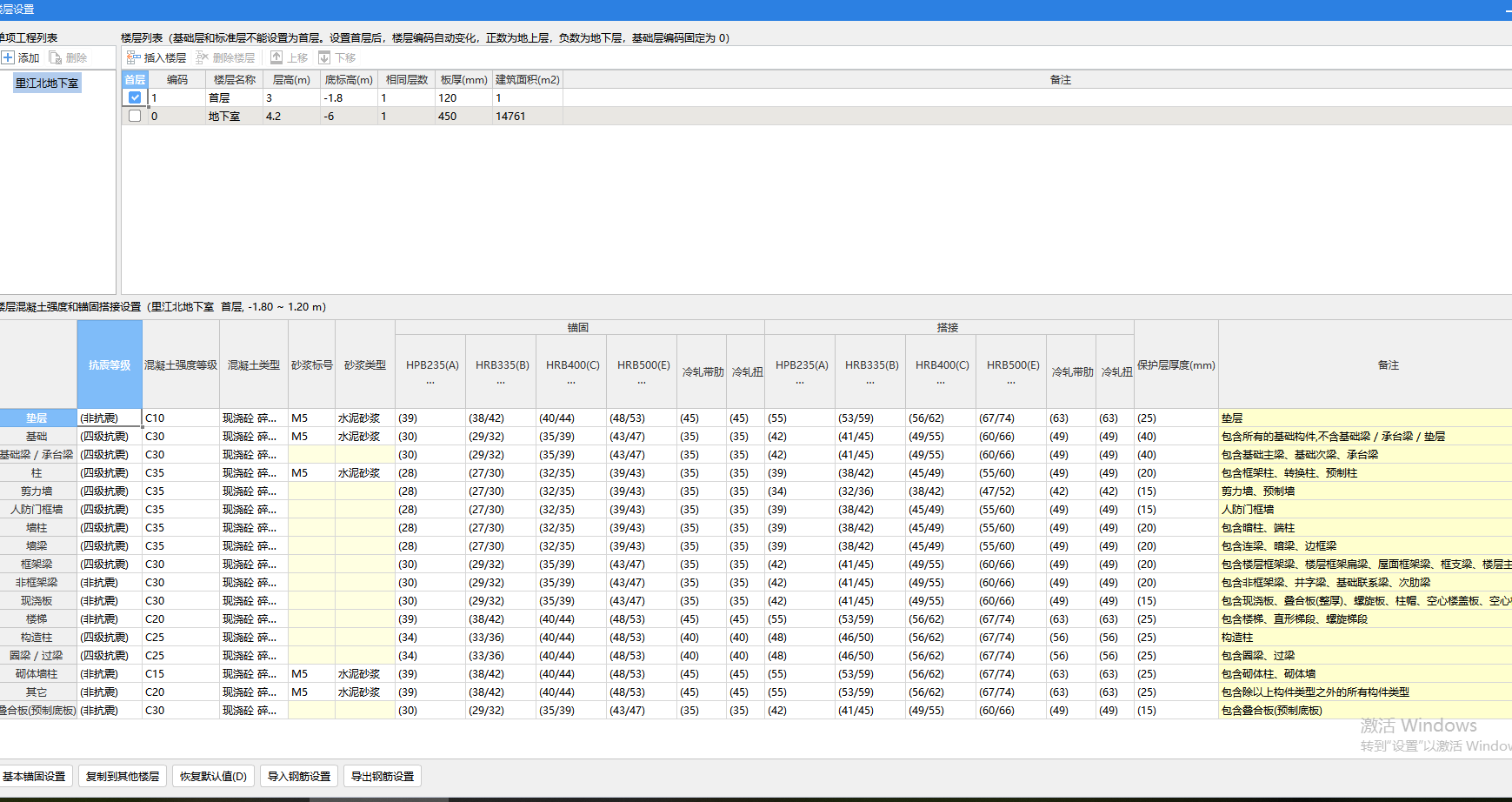This screenshot has height=802, width=1512.
Task: Click 恢复默认值(D) button
Action: [213, 776]
